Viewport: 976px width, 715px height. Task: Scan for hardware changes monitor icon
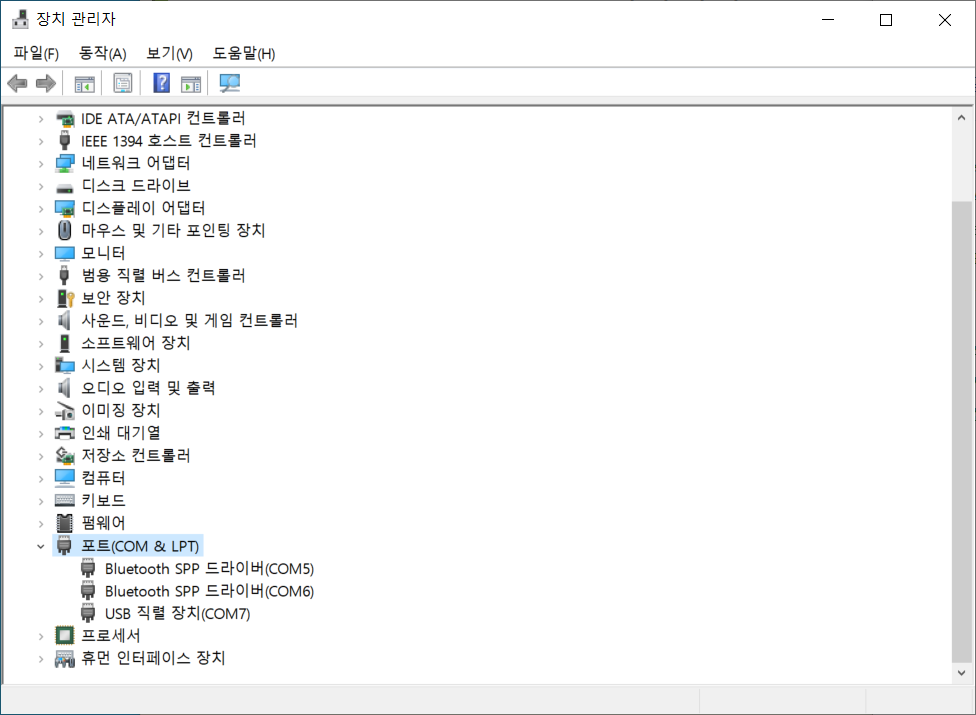[230, 83]
